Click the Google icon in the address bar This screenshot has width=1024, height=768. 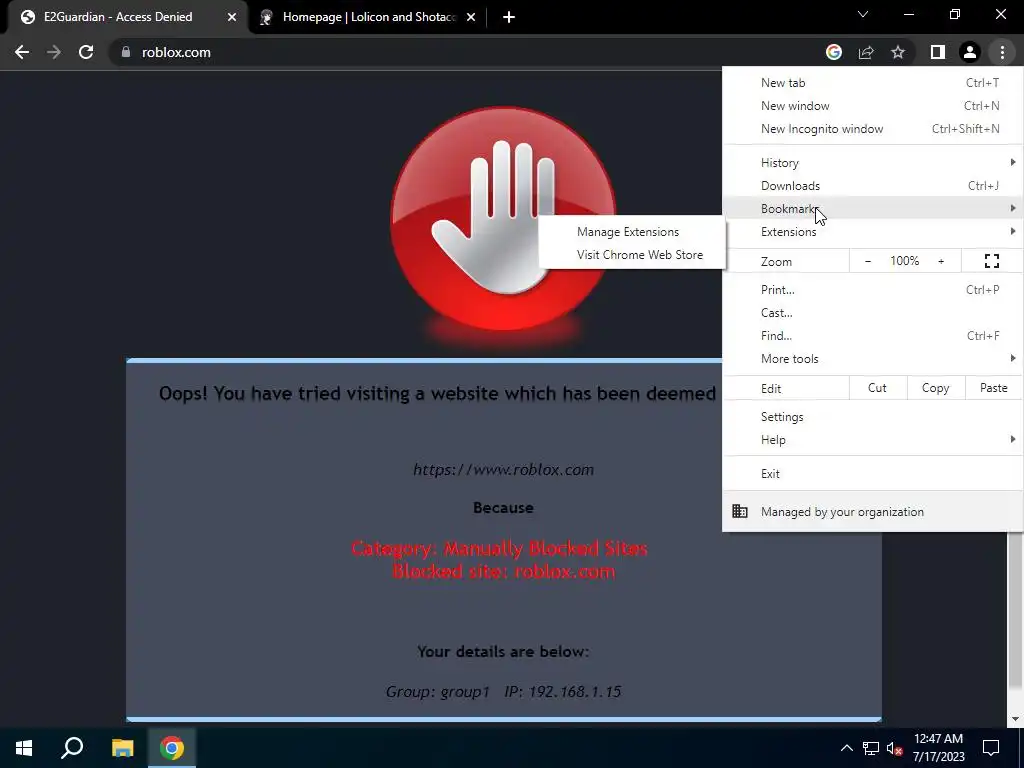click(x=833, y=52)
